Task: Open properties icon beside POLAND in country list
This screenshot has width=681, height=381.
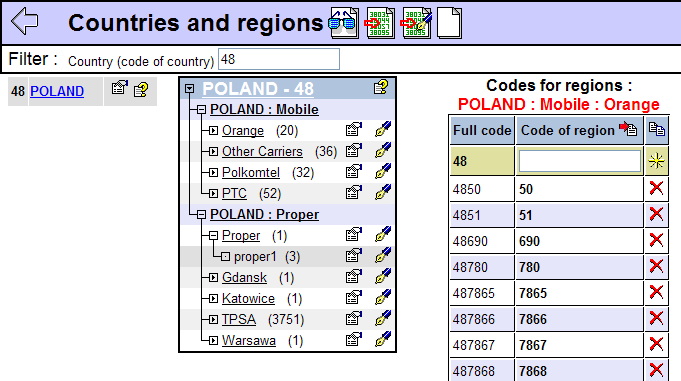Action: [x=119, y=89]
